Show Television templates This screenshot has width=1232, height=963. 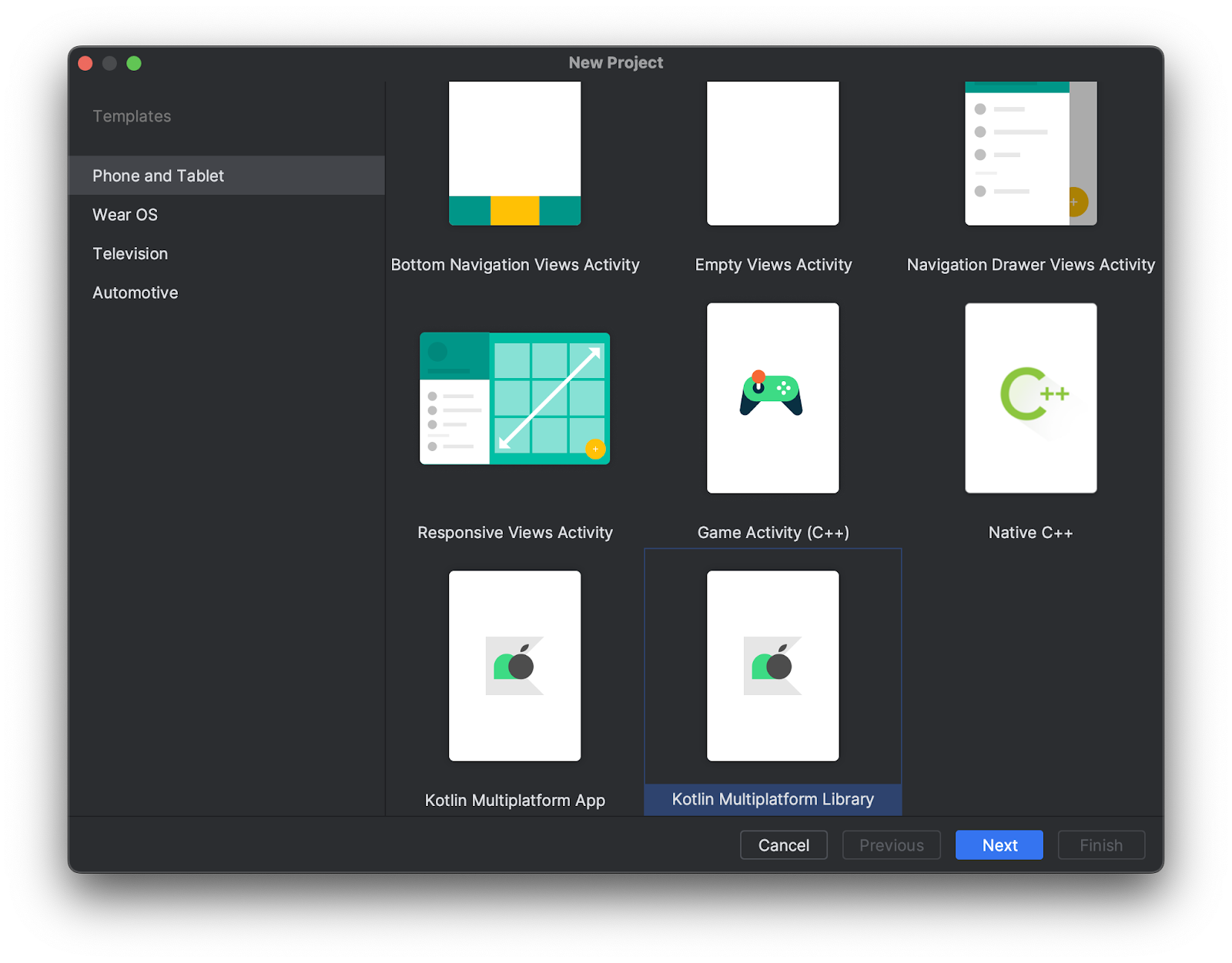226,253
